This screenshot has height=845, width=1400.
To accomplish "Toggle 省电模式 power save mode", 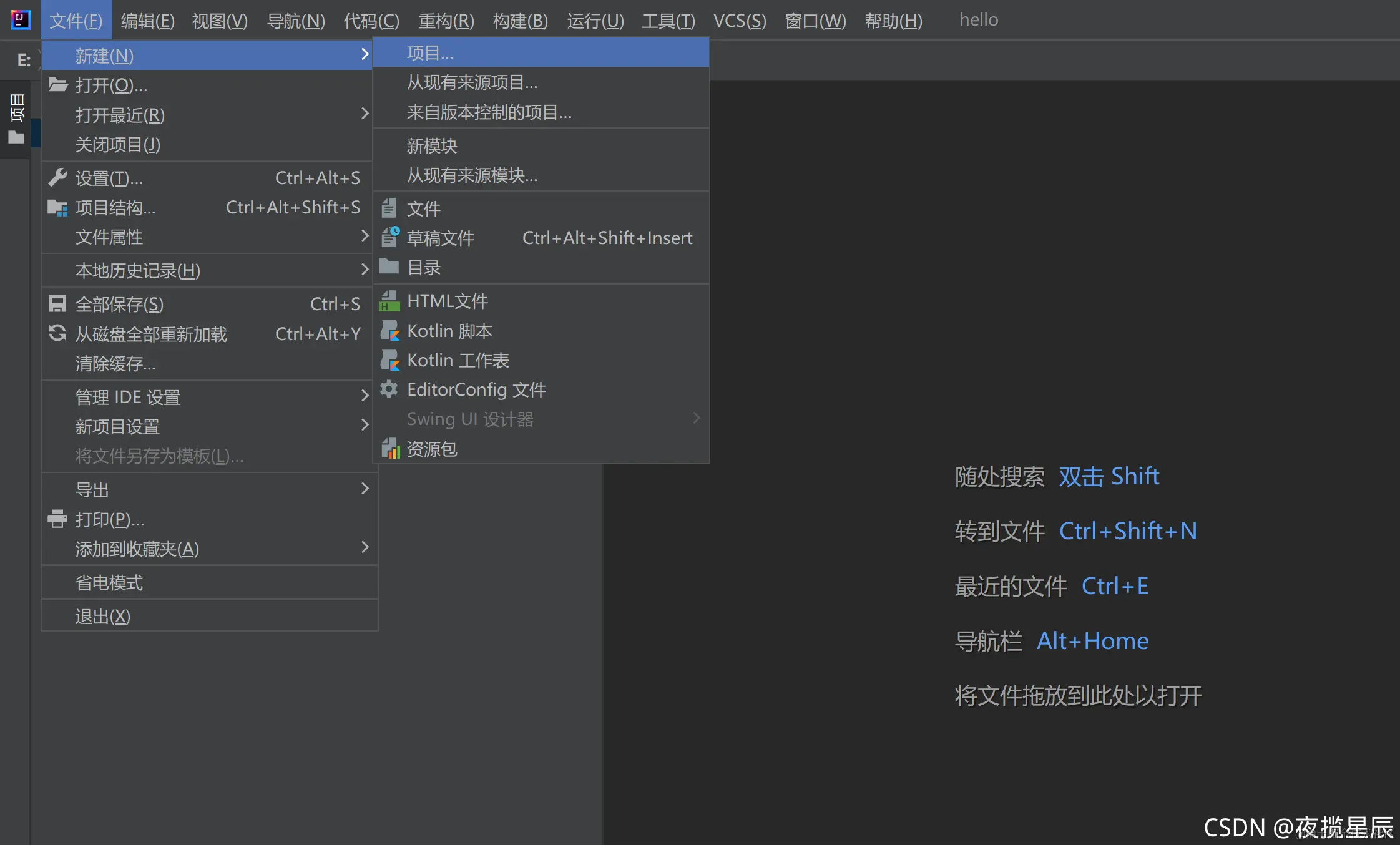I will [109, 583].
